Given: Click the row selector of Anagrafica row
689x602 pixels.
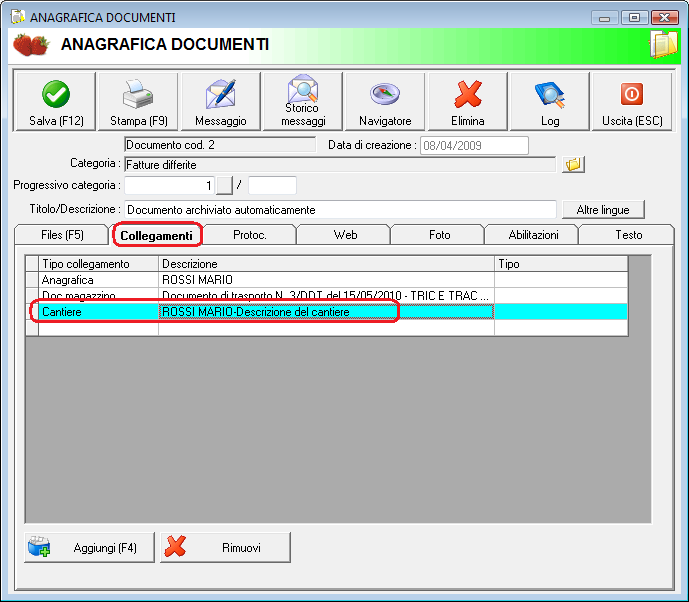Looking at the screenshot, I should point(32,280).
